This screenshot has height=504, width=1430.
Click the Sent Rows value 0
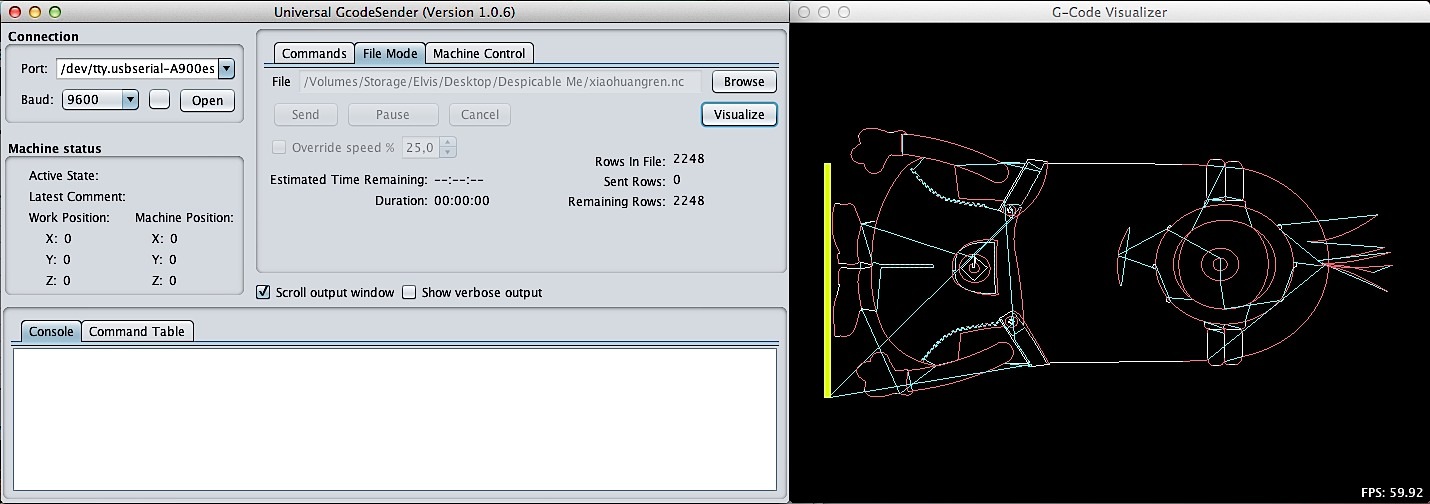coord(677,180)
